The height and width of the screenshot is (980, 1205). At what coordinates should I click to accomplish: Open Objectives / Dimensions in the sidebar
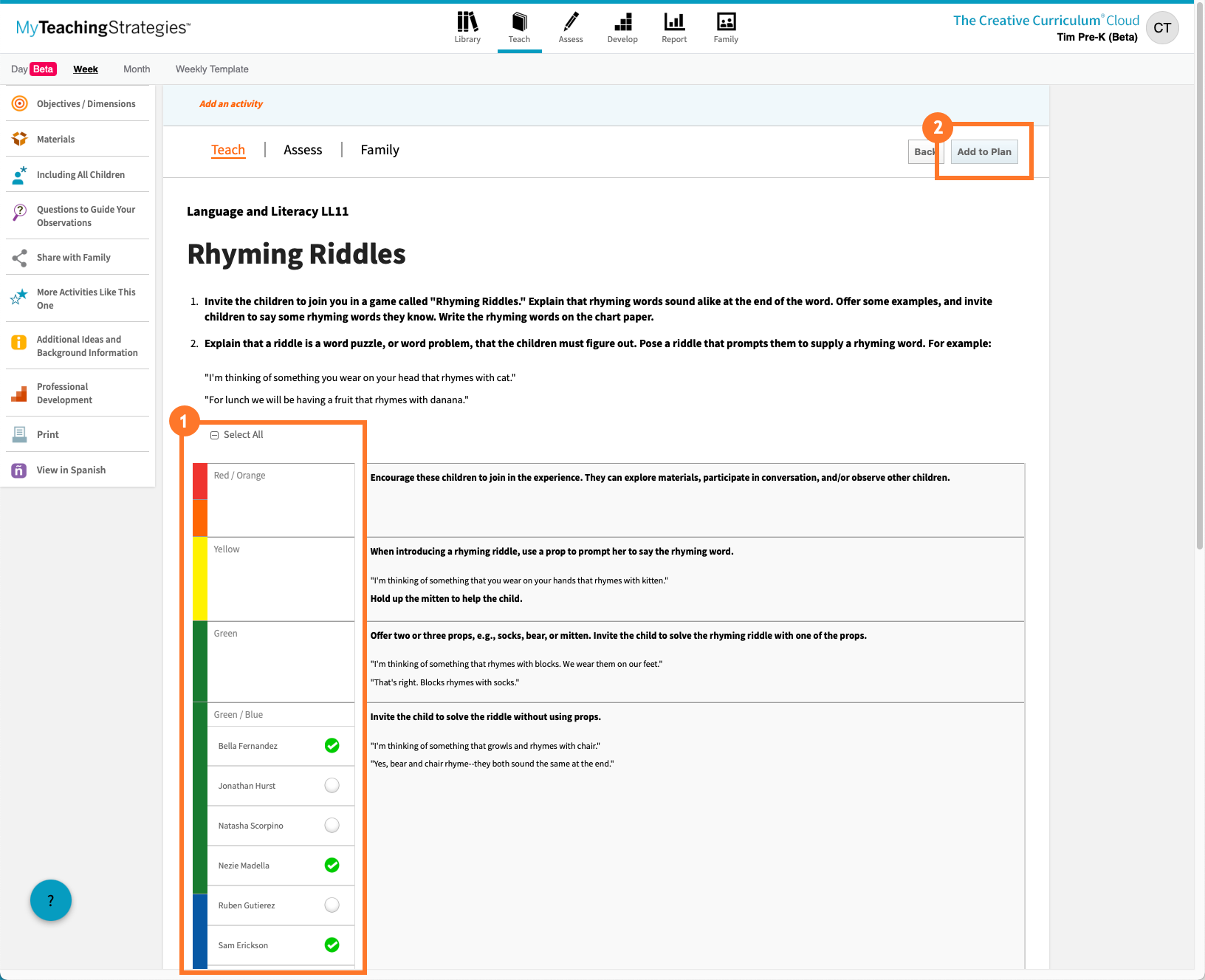point(86,103)
